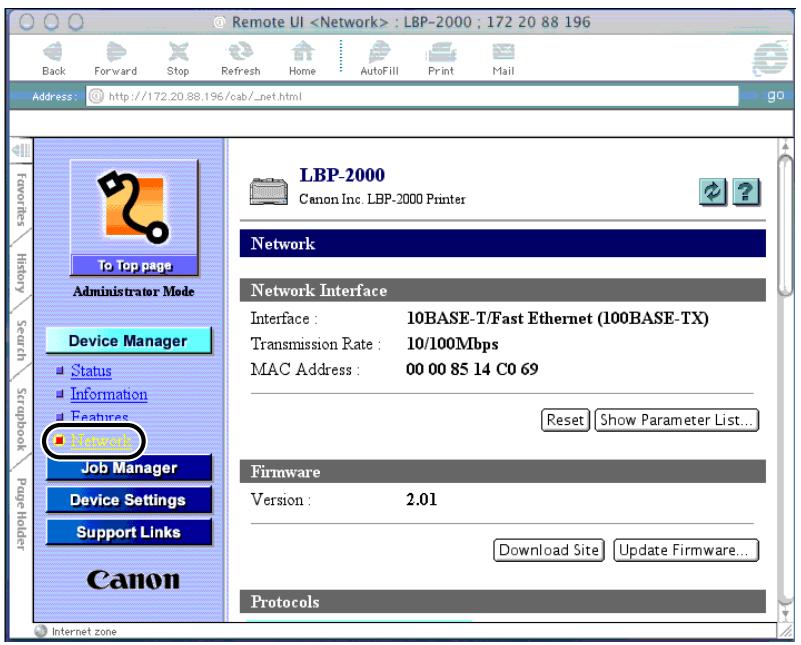Click the vertical scrollbar thumb
This screenshot has height=645, width=801.
(x=786, y=225)
